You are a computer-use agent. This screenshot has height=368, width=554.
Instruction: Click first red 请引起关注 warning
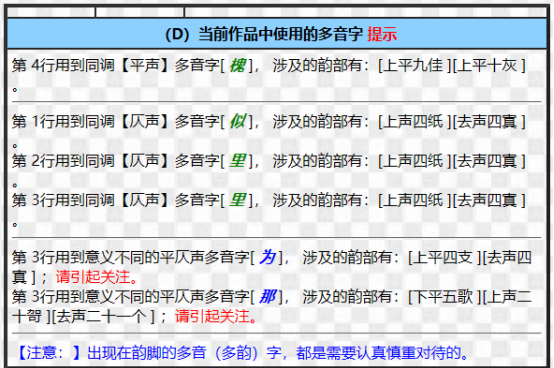pos(96,277)
